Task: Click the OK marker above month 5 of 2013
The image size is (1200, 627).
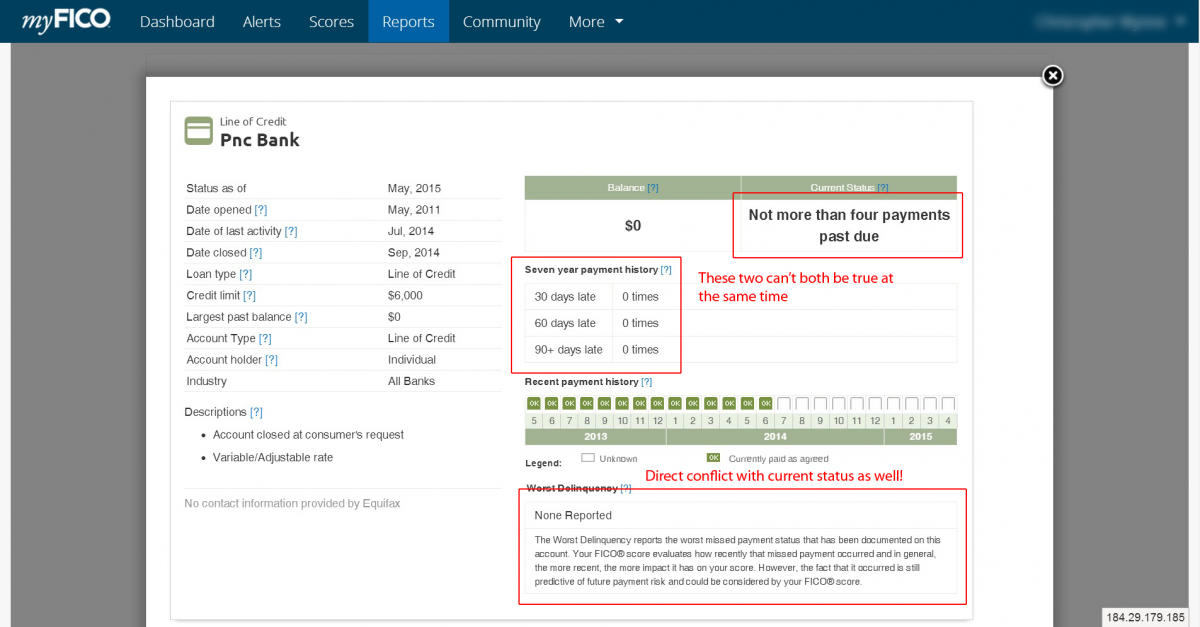Action: click(x=534, y=403)
